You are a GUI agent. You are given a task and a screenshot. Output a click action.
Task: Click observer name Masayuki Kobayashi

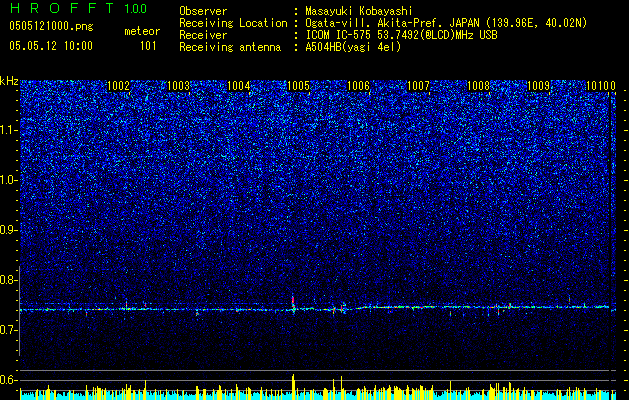pos(359,11)
